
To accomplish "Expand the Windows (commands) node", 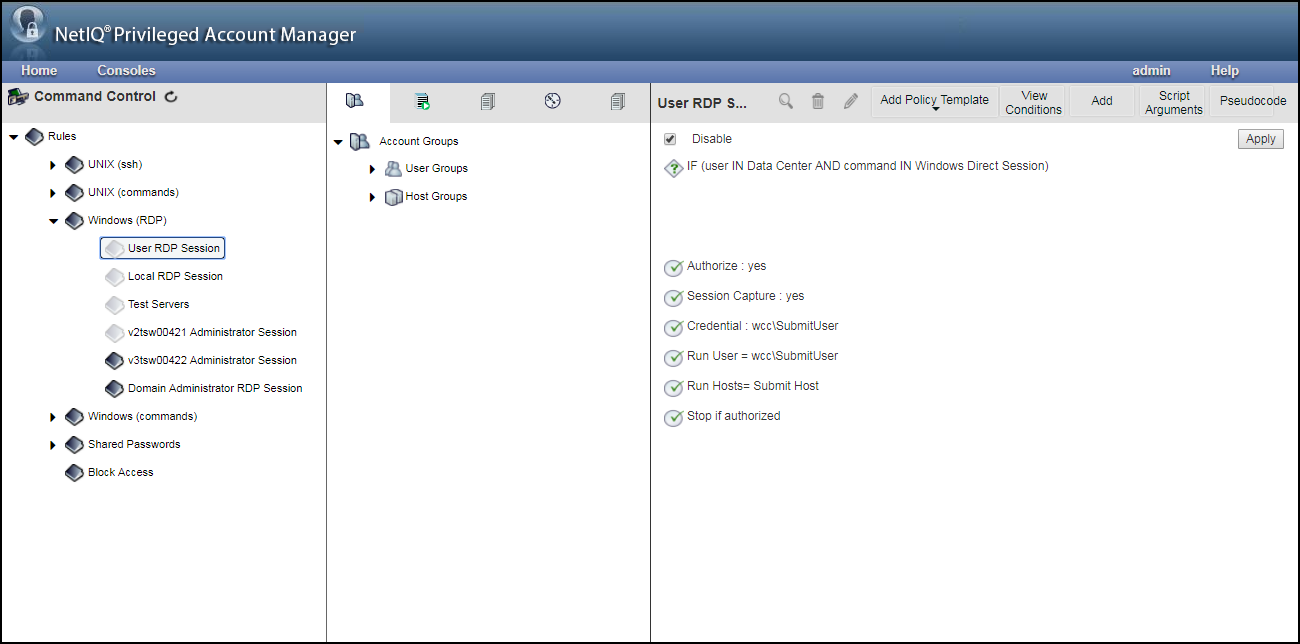I will tap(53, 416).
